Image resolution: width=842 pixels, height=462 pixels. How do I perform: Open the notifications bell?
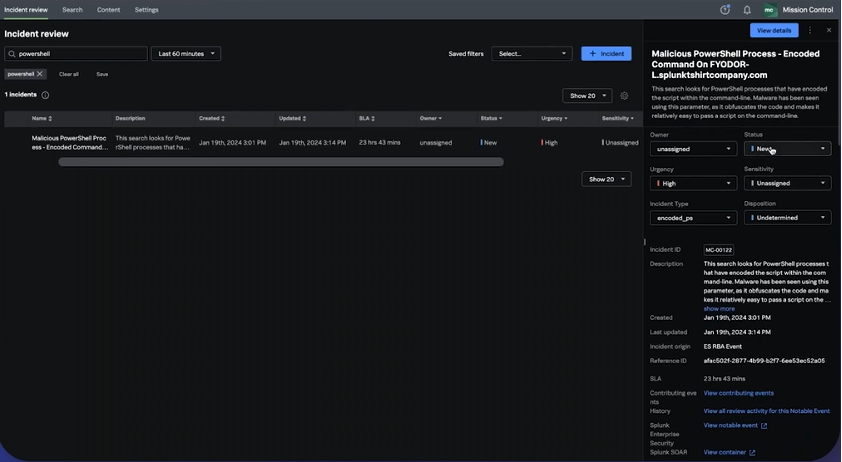click(747, 10)
